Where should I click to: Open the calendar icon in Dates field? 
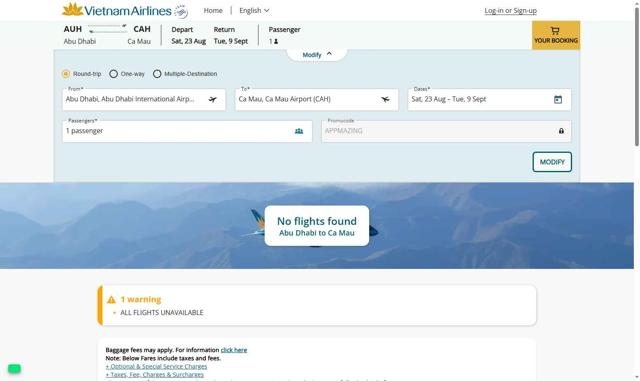point(558,99)
